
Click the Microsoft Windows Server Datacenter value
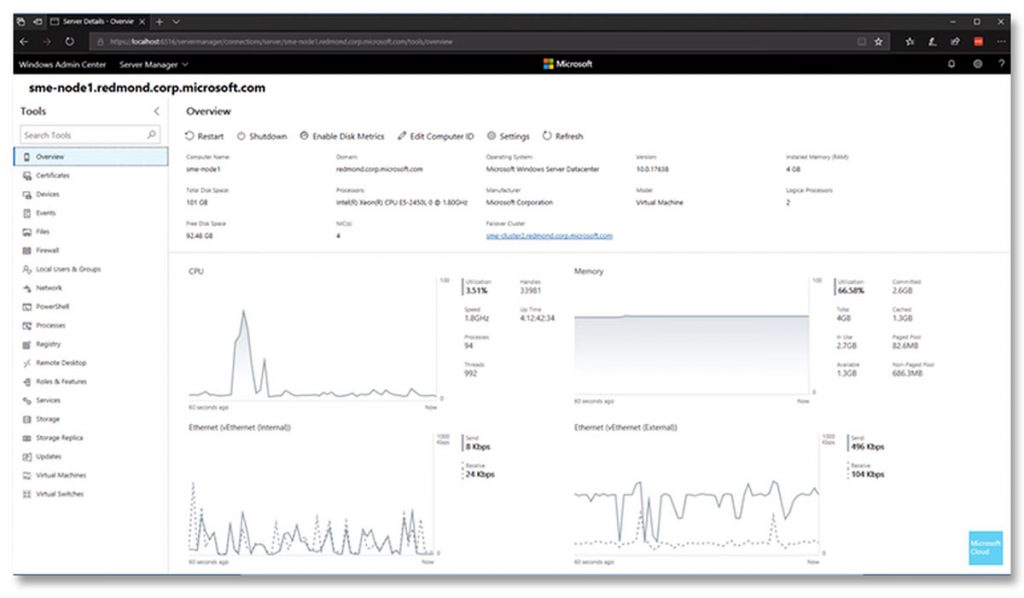[543, 169]
